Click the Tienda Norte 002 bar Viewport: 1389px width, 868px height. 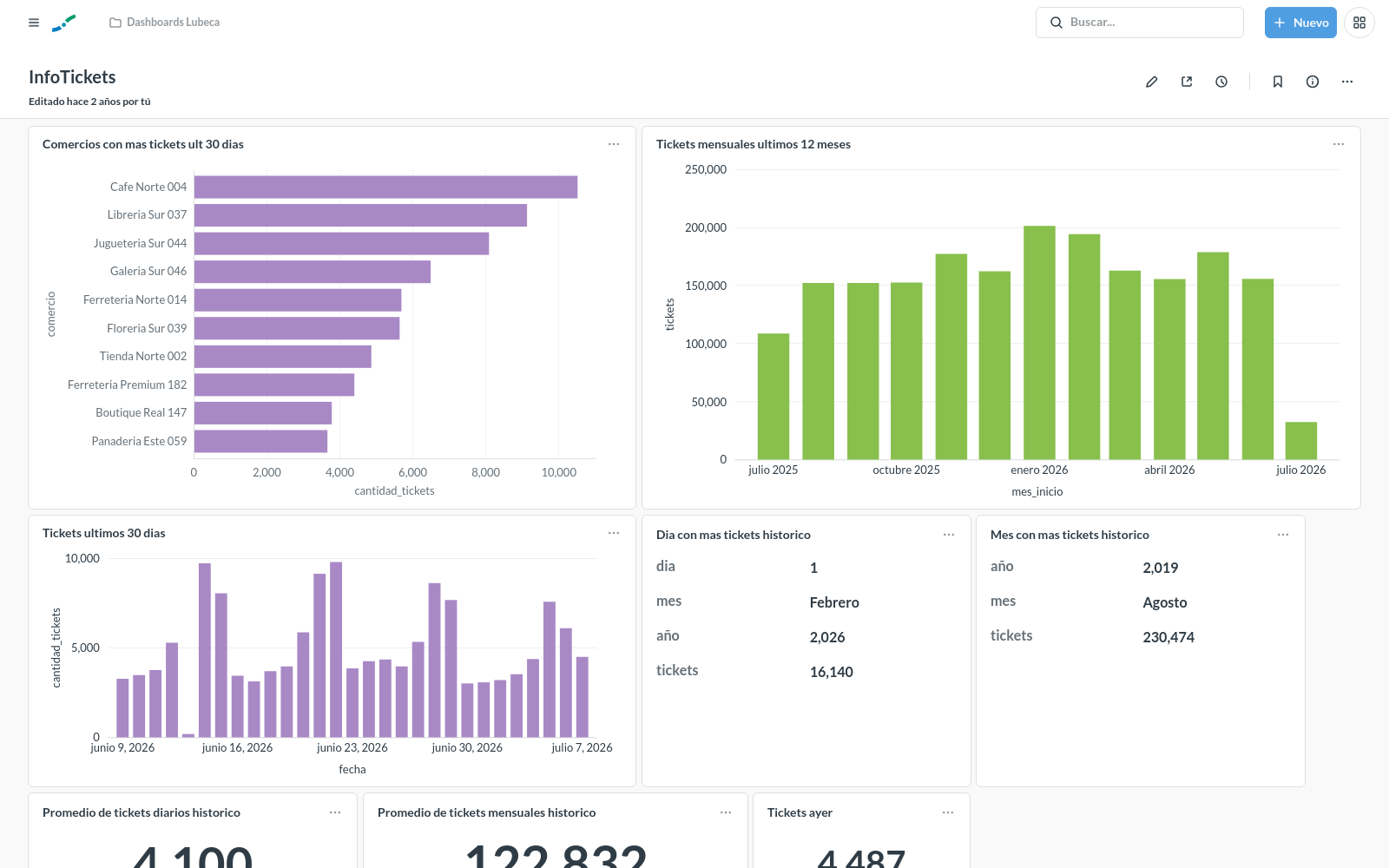(x=283, y=357)
